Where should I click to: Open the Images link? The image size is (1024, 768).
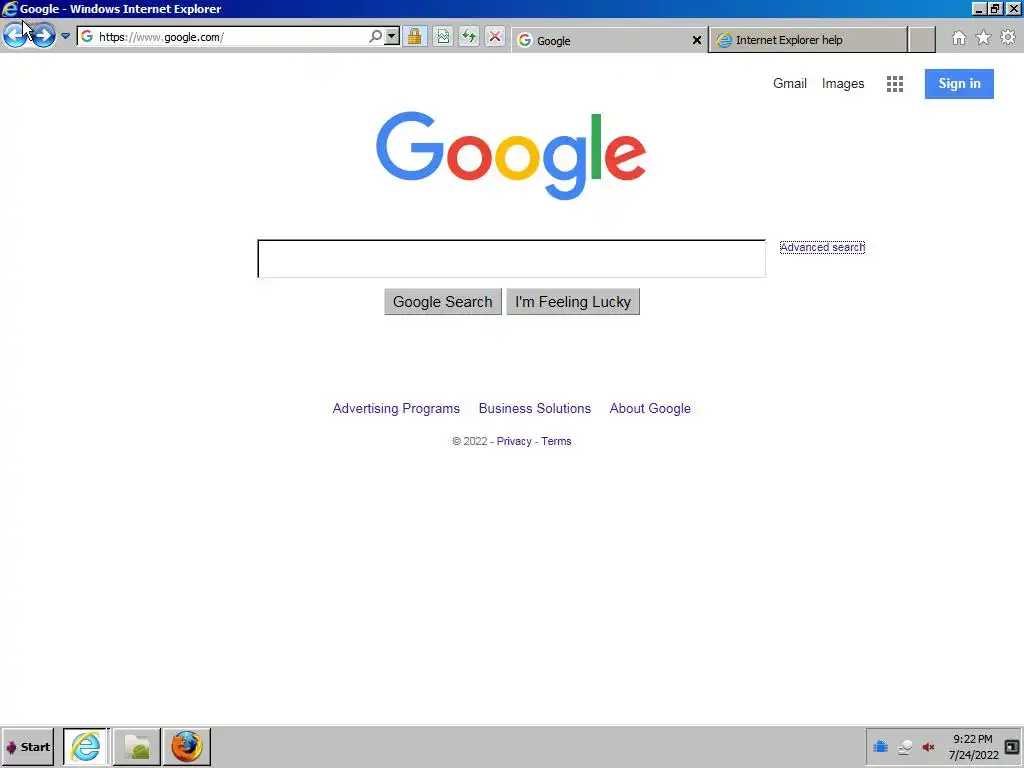click(842, 84)
